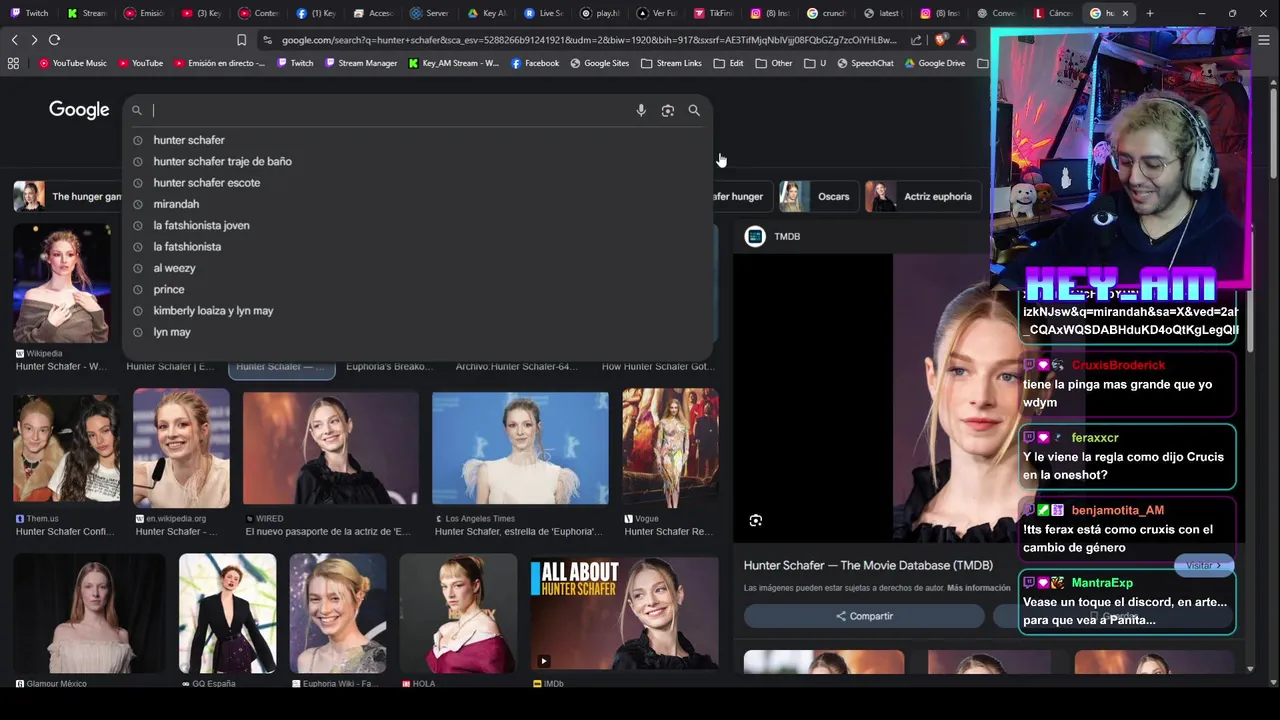This screenshot has width=1280, height=720.
Task: Open the YouTube Music bookmark
Action: (x=72, y=63)
